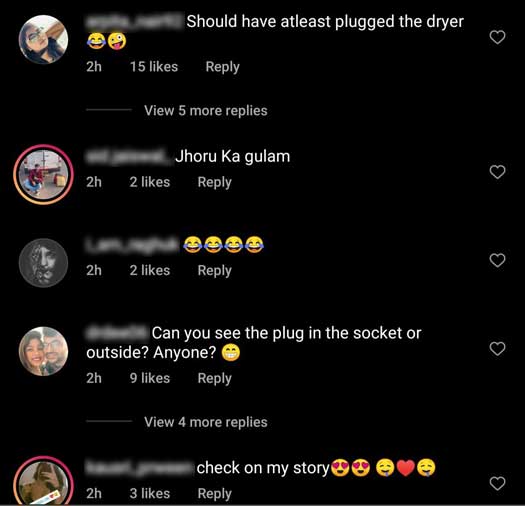Screen dimensions: 525x506
Task: Like the 'Jhoru Ka gulam' comment
Action: pos(497,172)
